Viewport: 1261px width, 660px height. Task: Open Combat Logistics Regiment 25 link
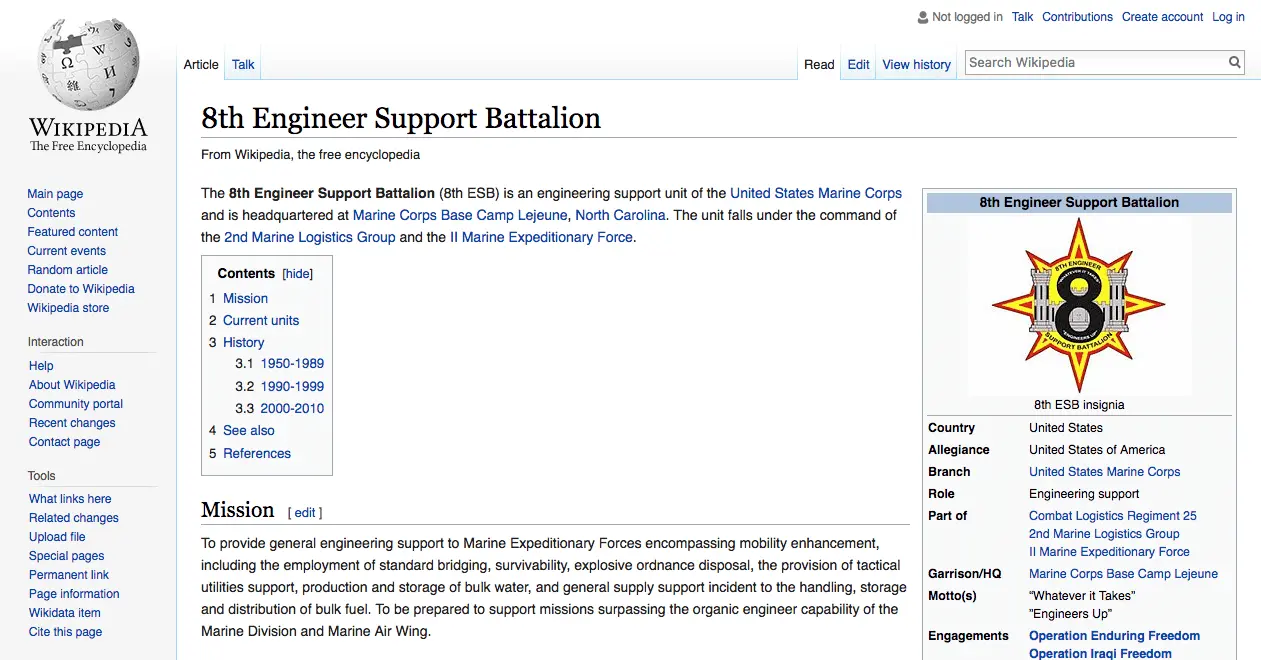click(1112, 516)
